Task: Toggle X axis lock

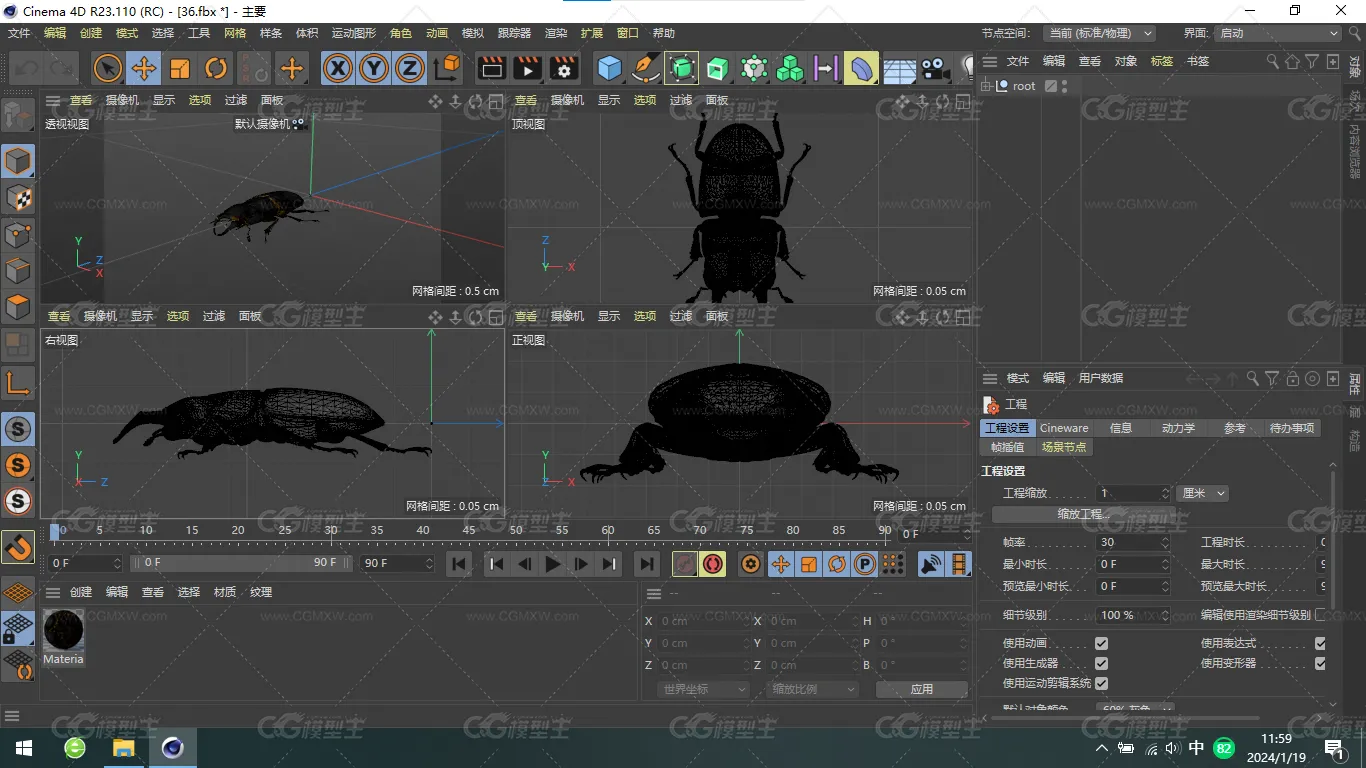Action: click(x=338, y=68)
